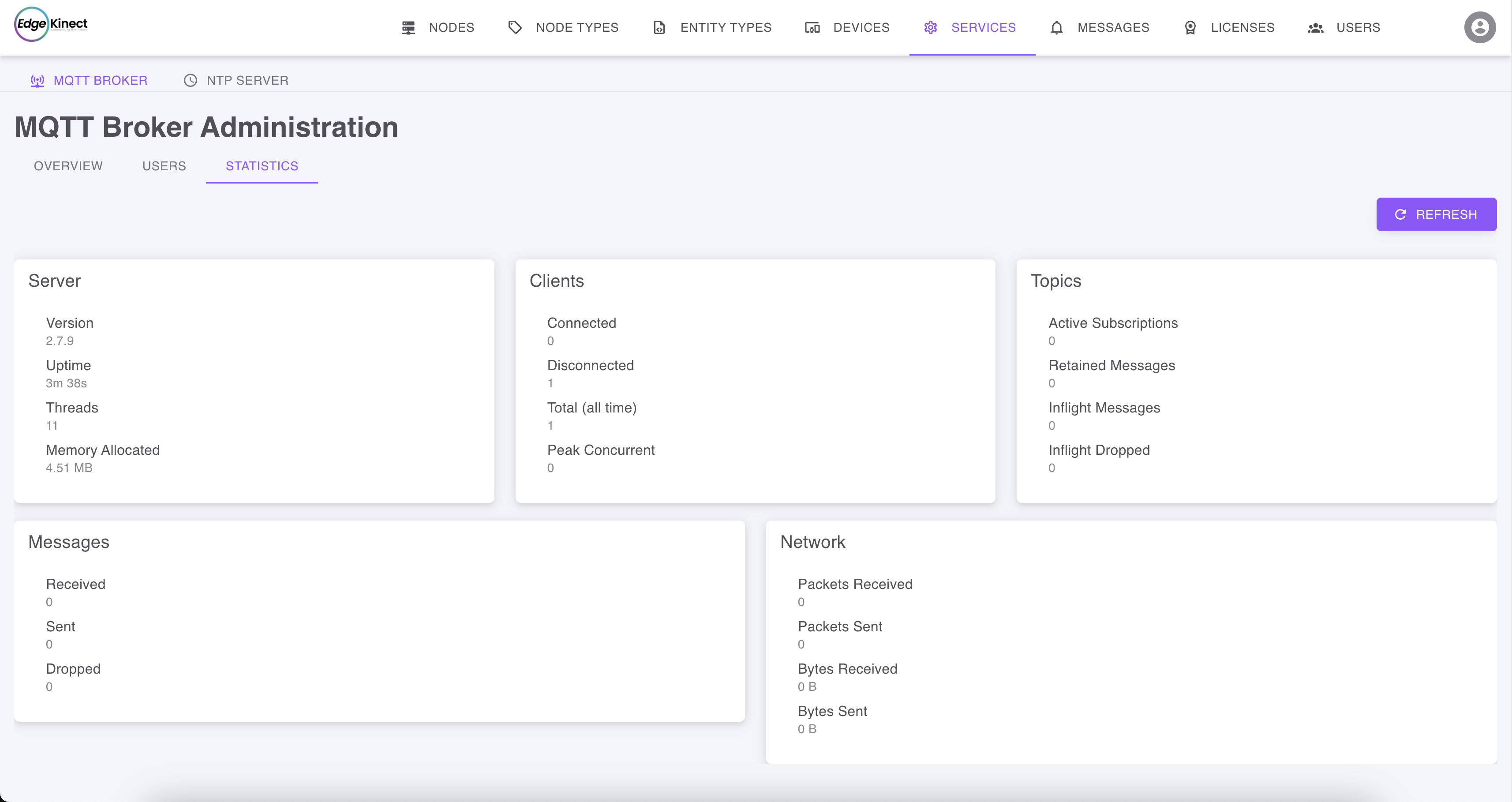Screen dimensions: 1512x802
Task: Click the MQTT Broker Administration heading
Action: [206, 127]
